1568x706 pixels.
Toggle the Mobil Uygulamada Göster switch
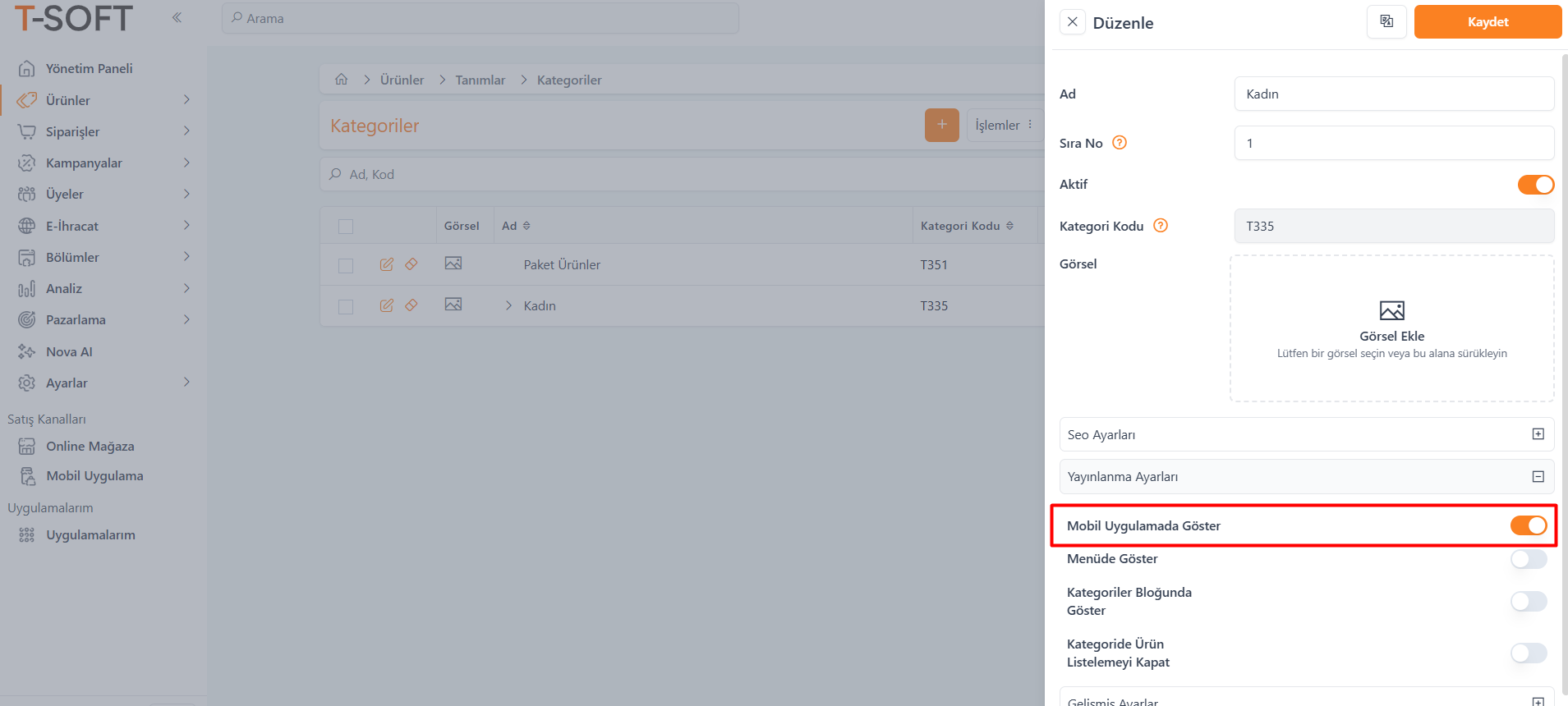point(1529,525)
